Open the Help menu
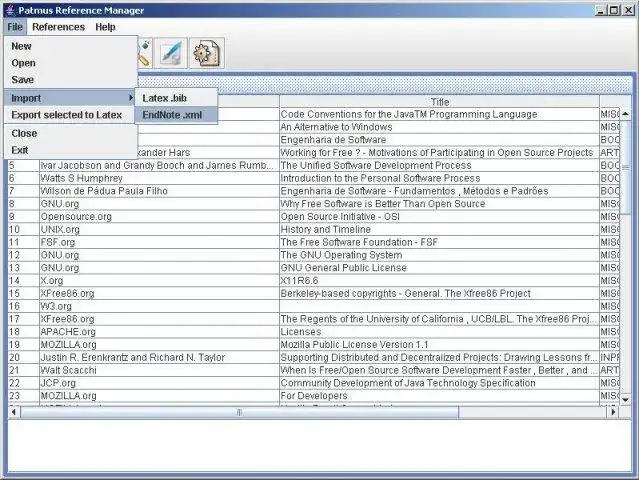639x480 pixels. point(105,27)
